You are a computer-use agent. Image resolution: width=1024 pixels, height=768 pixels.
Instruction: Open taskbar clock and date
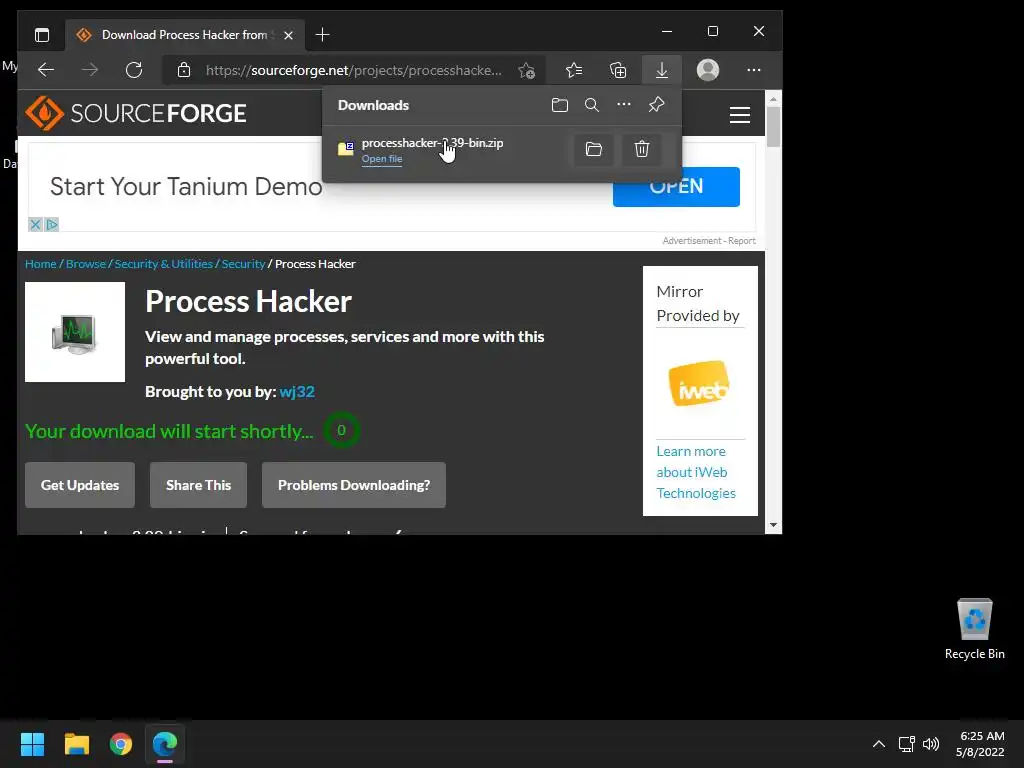tap(980, 744)
